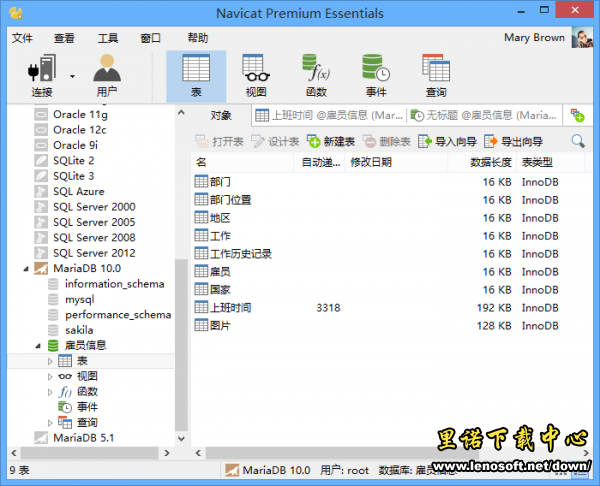Open the 用户 user manager
This screenshot has height=486, width=600.
click(x=107, y=75)
